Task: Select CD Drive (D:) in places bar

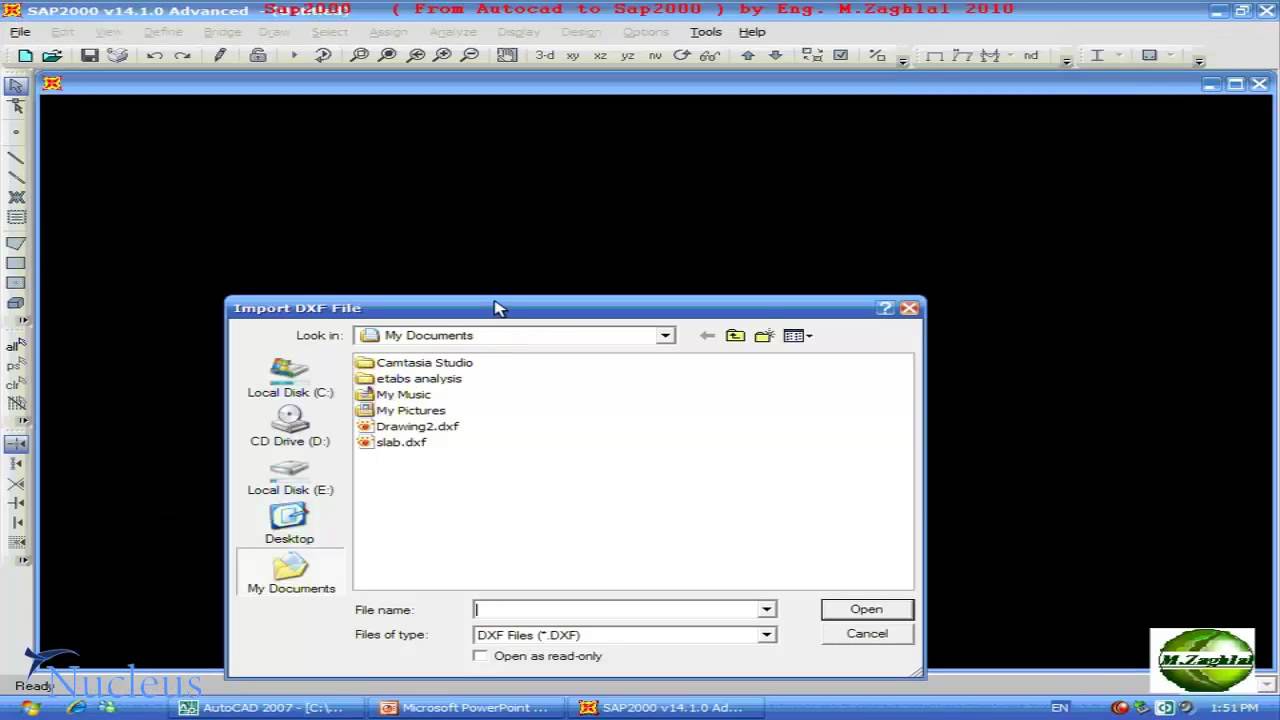Action: [x=290, y=427]
